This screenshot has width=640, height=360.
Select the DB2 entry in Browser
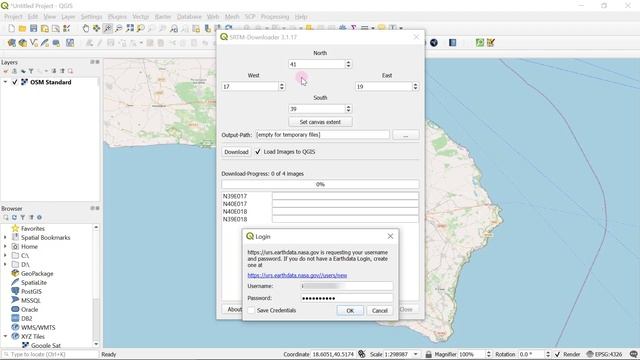pos(26,318)
